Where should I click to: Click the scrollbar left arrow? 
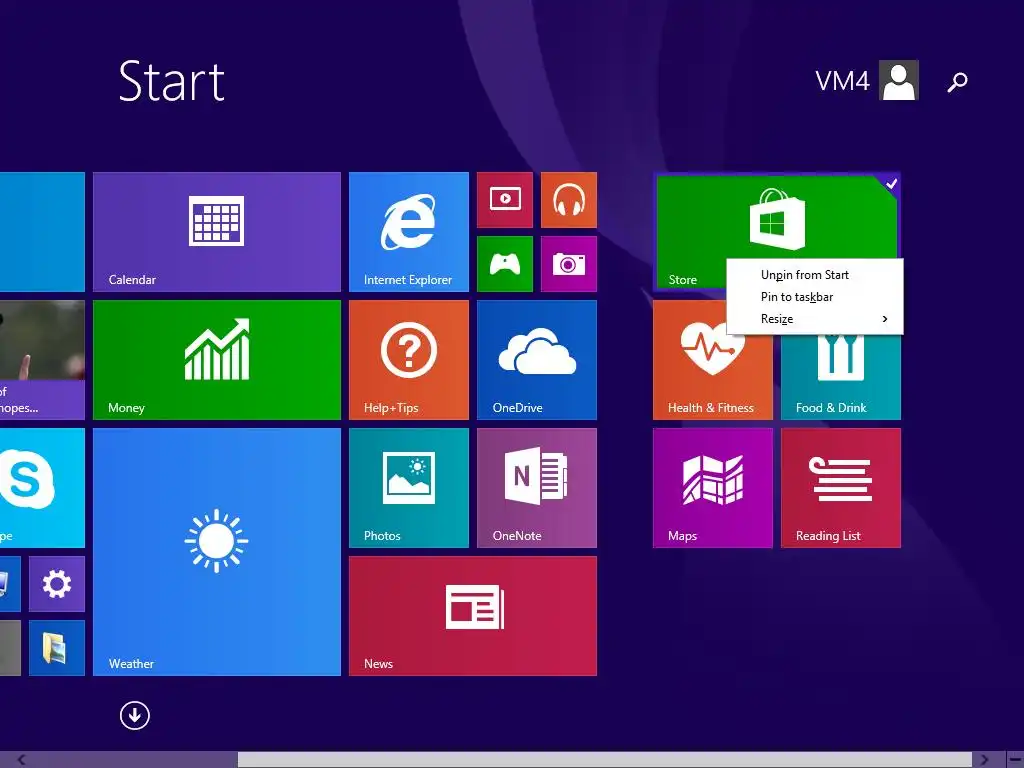[x=22, y=760]
